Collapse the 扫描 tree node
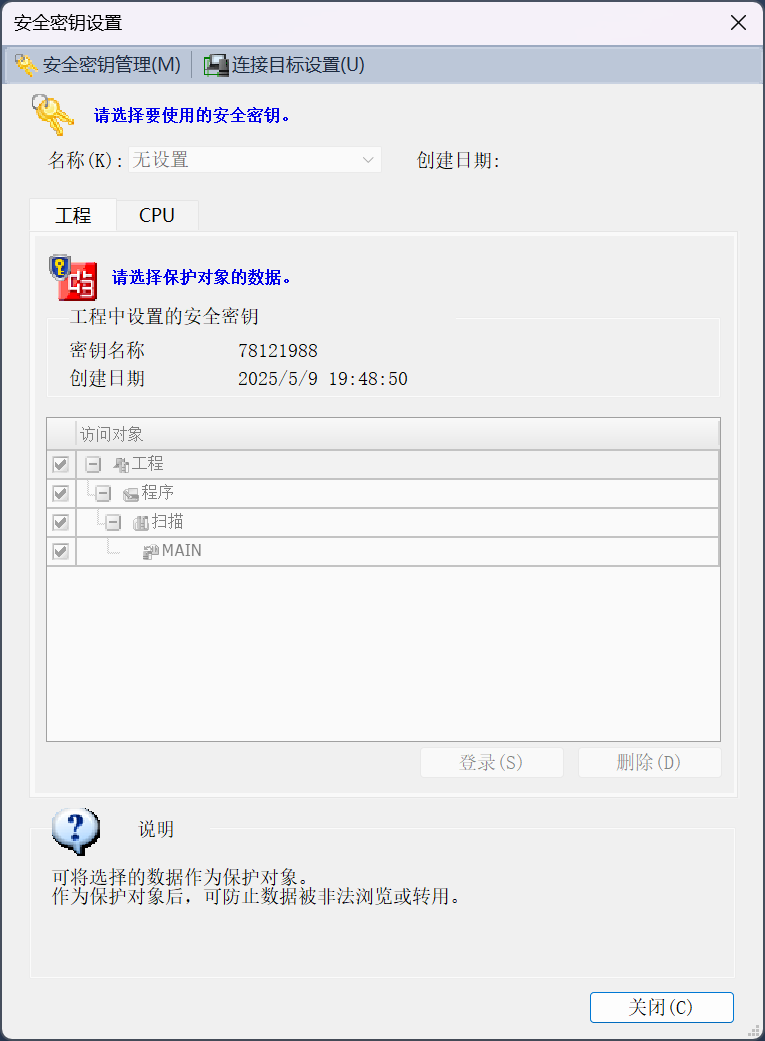Viewport: 765px width, 1041px height. pos(114,523)
